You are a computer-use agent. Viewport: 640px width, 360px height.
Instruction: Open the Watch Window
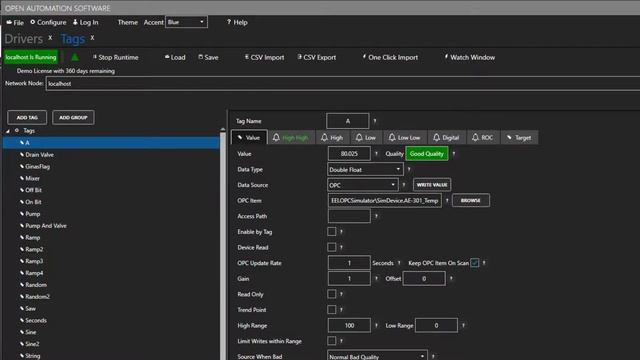(x=470, y=58)
